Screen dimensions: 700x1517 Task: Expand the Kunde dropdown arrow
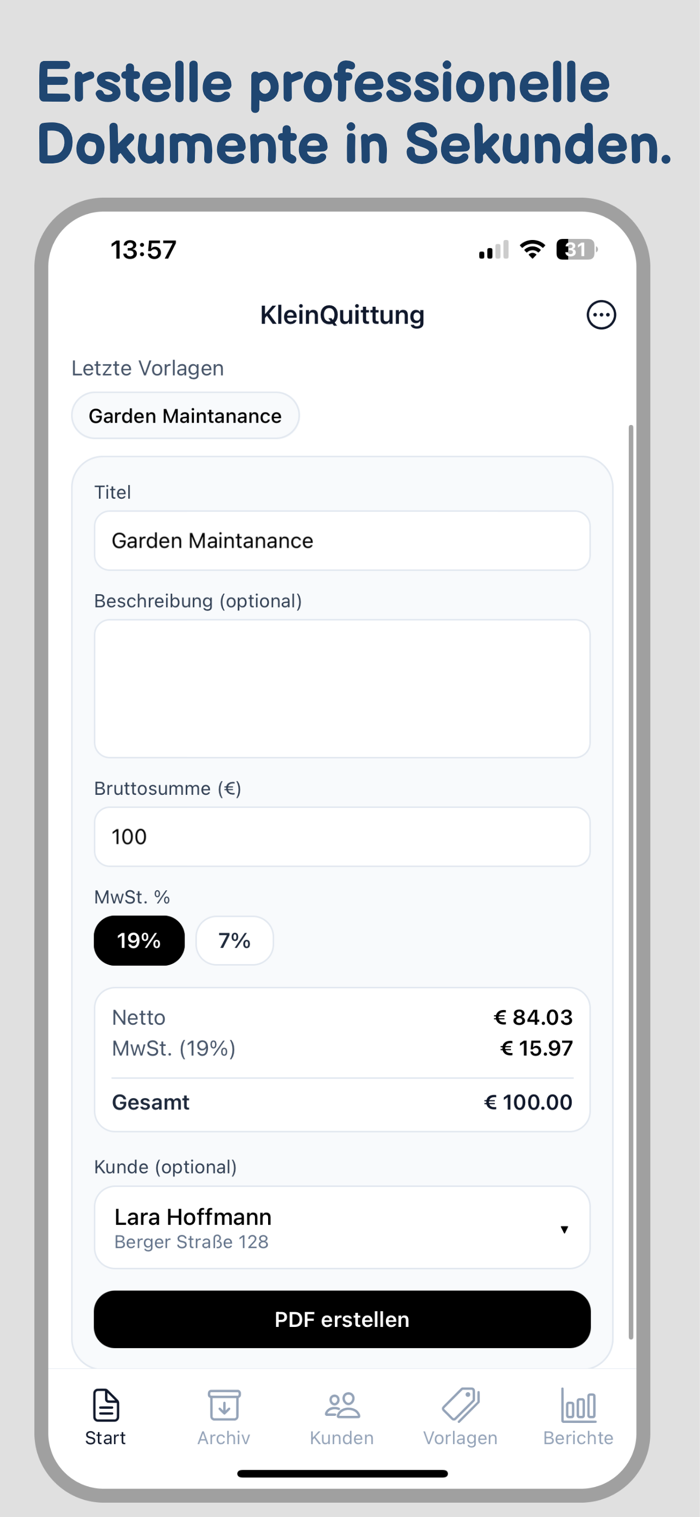coord(564,1229)
